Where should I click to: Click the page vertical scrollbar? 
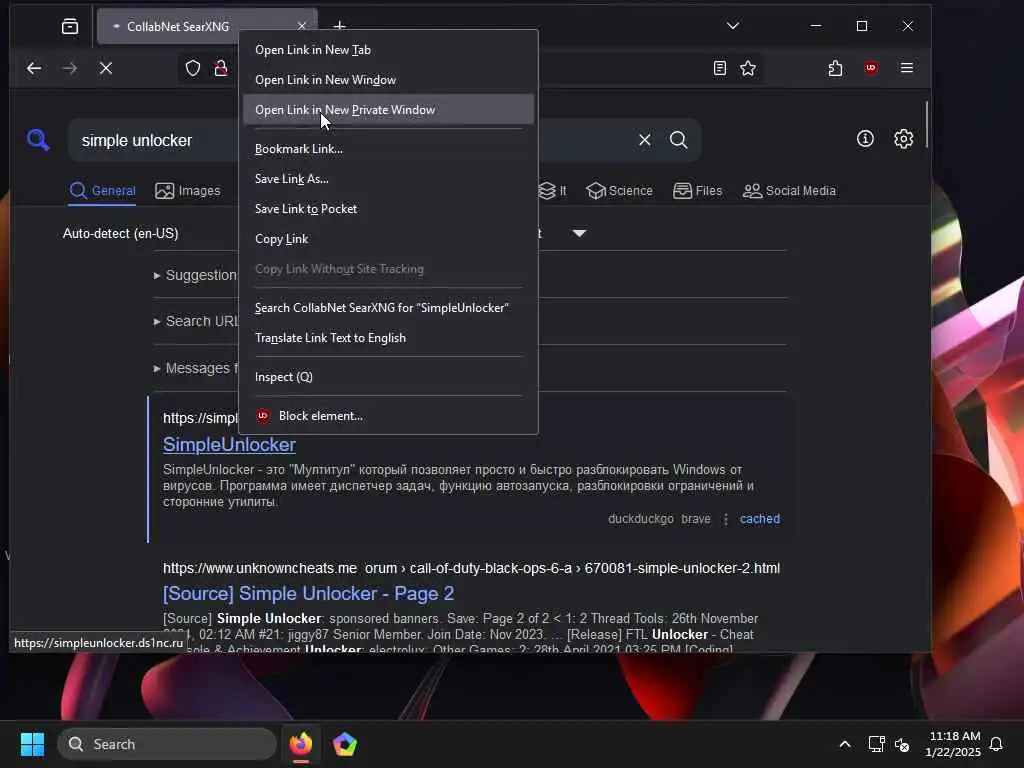point(926,125)
